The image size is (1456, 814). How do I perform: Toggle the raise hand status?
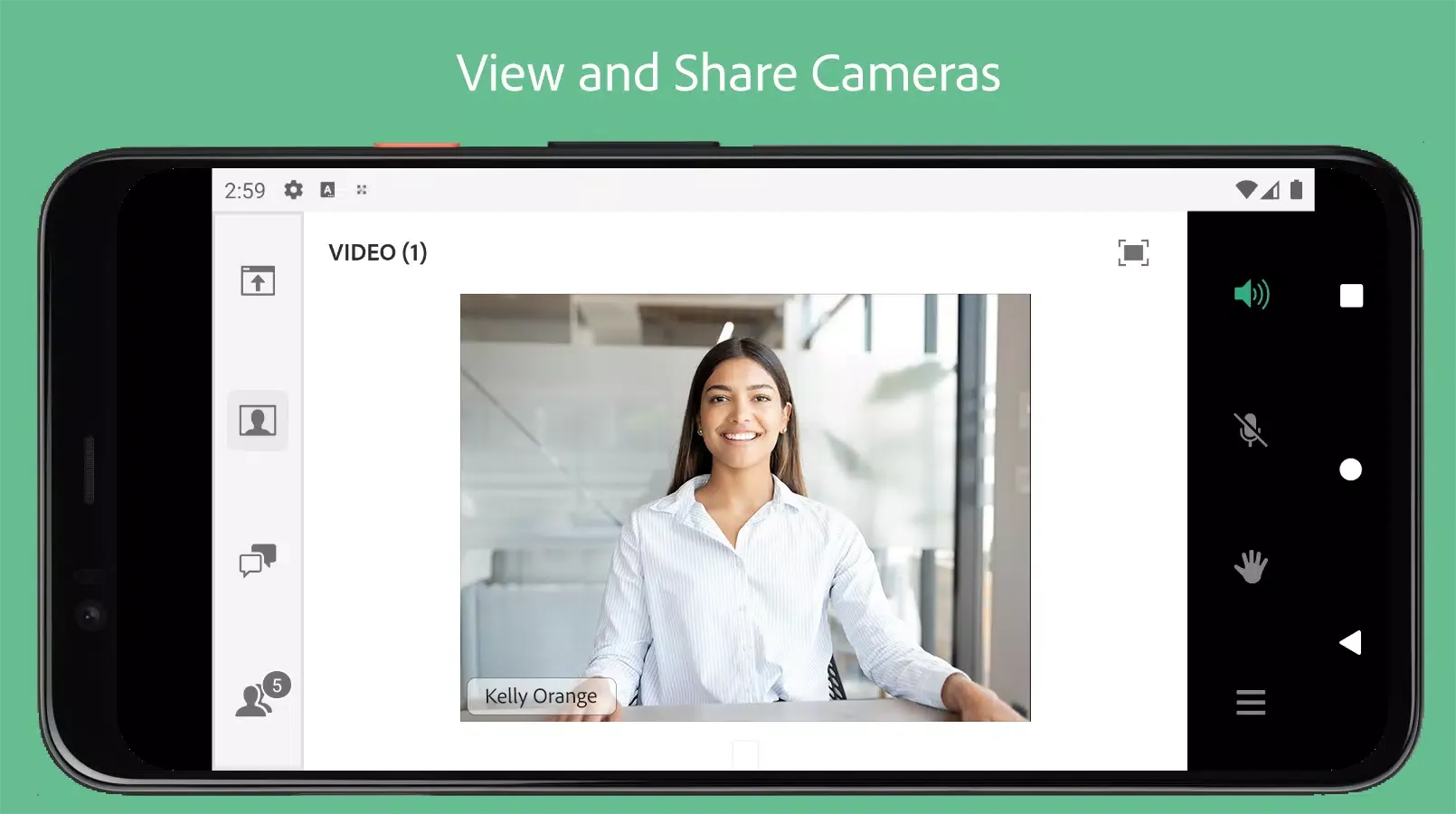pos(1251,567)
